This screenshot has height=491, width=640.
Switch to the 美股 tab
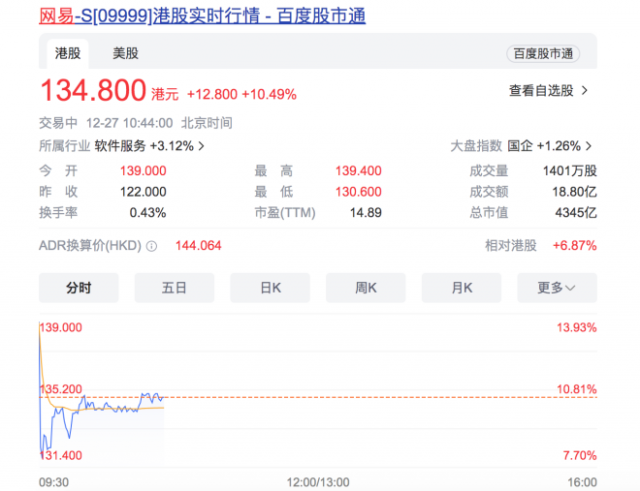[x=126, y=53]
